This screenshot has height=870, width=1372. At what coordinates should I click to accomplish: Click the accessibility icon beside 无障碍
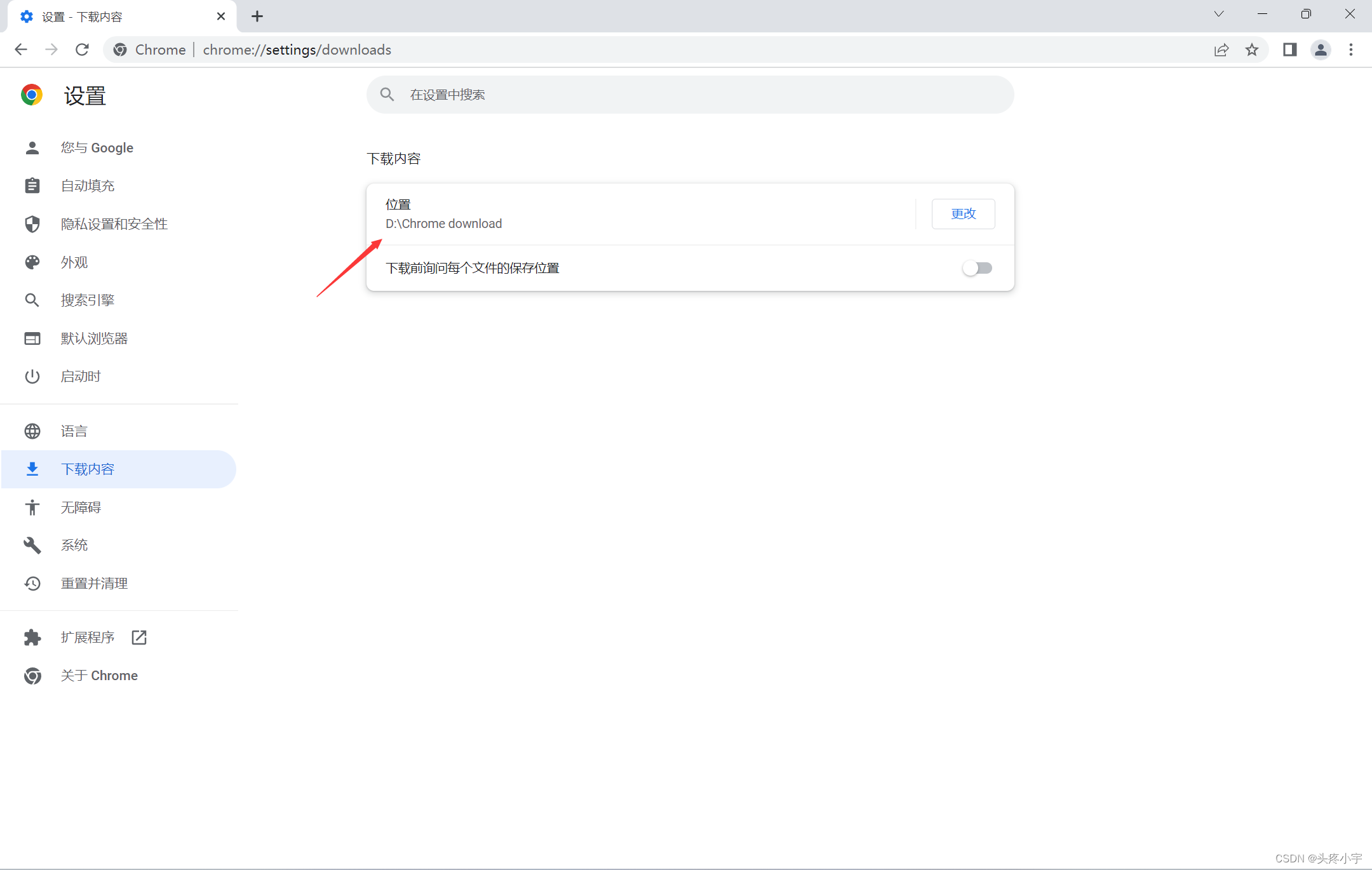pos(32,507)
